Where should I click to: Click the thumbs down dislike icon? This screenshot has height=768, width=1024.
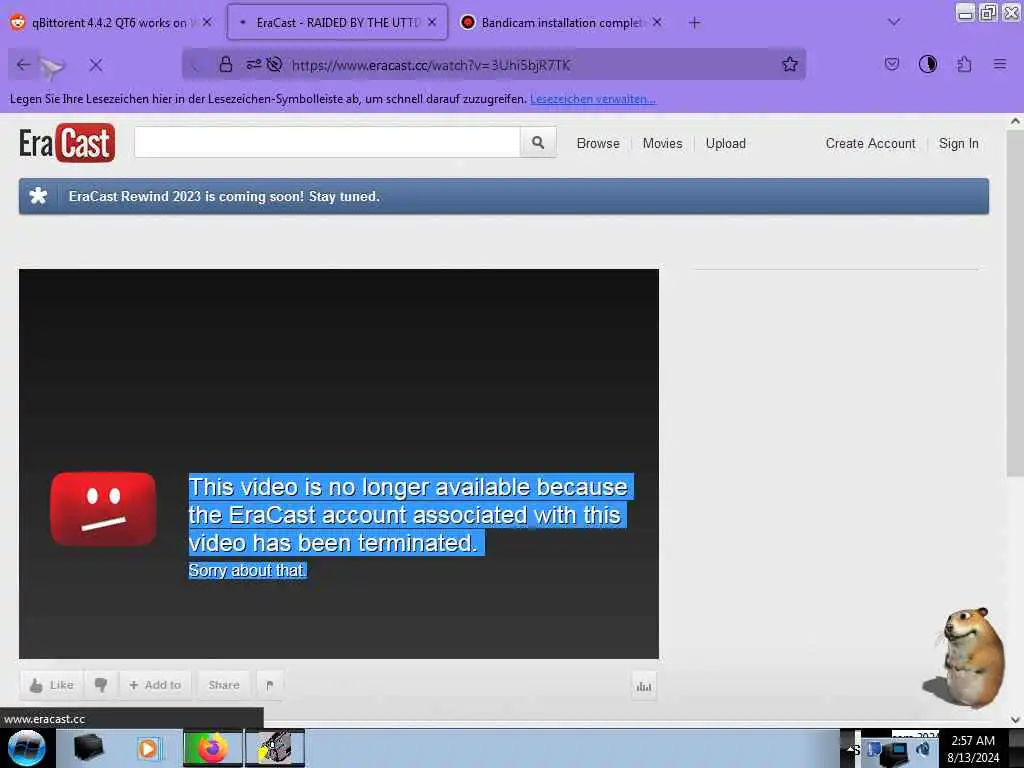coord(101,684)
